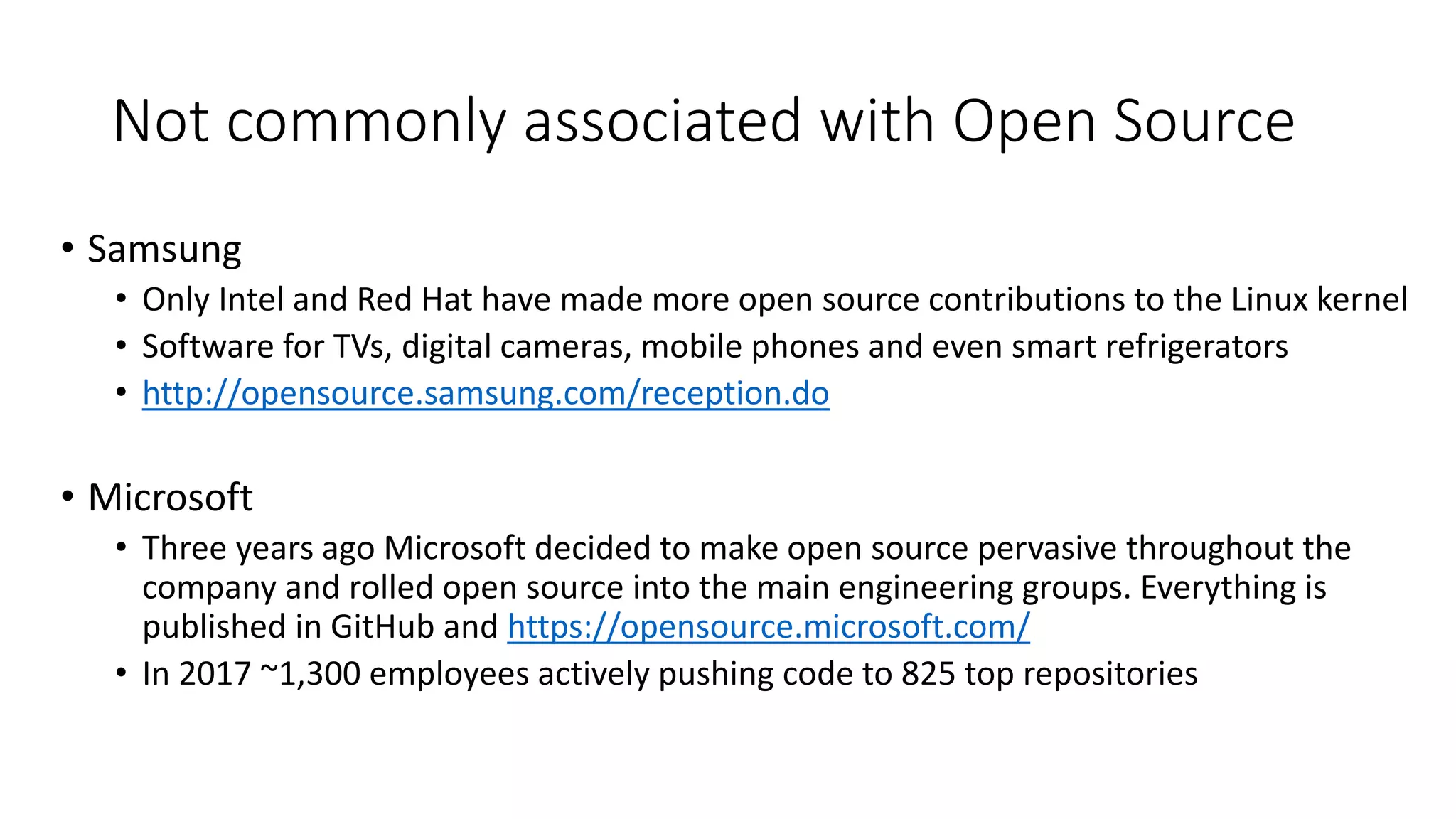Image resolution: width=1456 pixels, height=819 pixels.
Task: Click the 'Three years ago Microsoft decided' line
Action: point(746,548)
